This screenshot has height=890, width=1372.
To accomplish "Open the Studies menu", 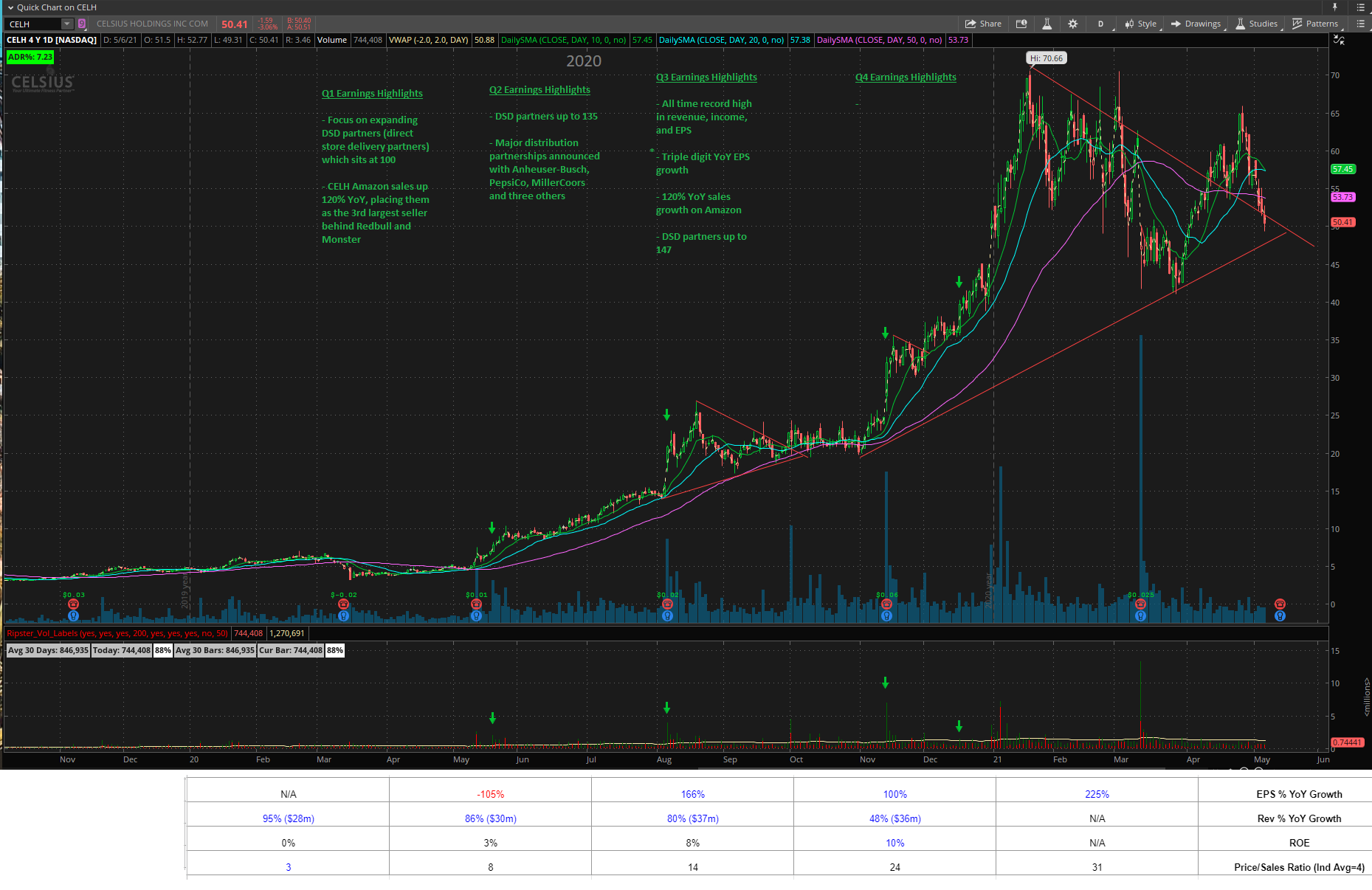I will click(x=1257, y=24).
